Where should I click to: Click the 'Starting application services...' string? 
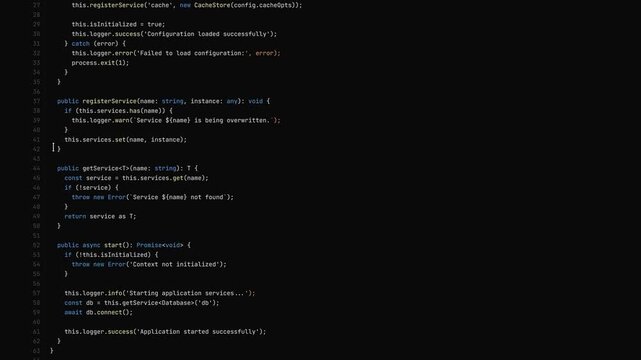187,293
